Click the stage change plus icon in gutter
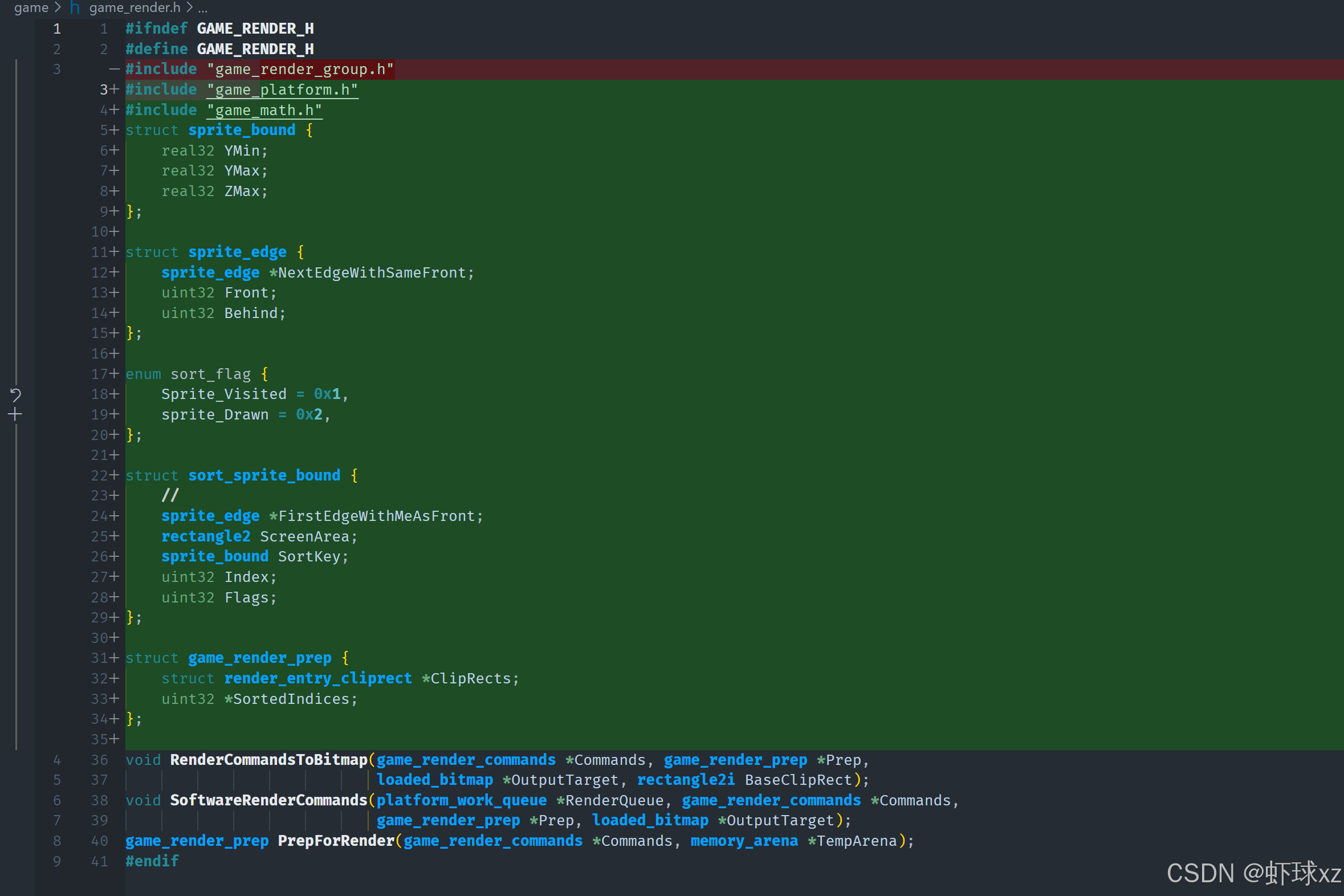The height and width of the screenshot is (896, 1344). pos(15,415)
